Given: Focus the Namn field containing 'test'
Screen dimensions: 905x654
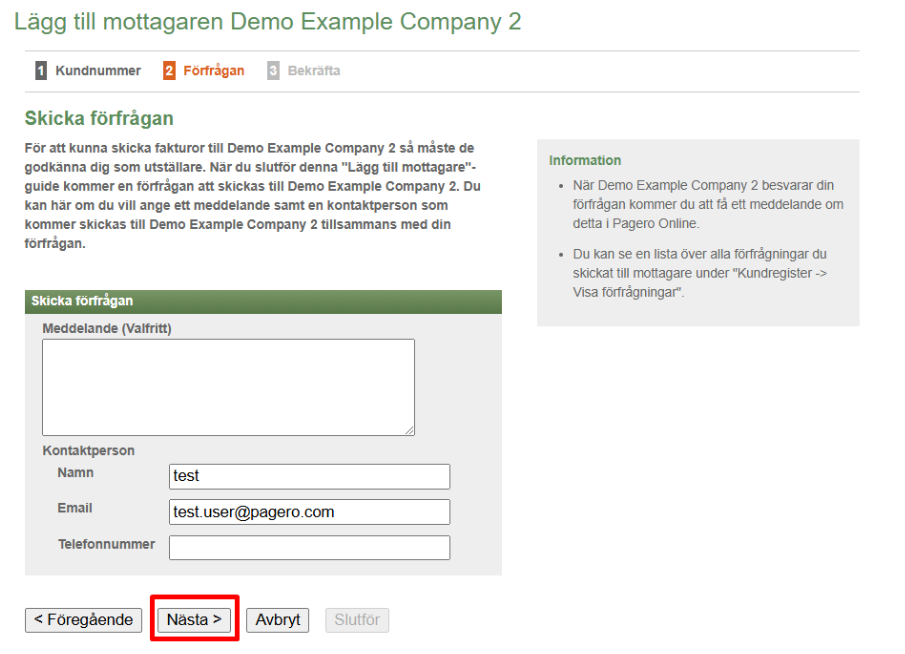Looking at the screenshot, I should (309, 476).
